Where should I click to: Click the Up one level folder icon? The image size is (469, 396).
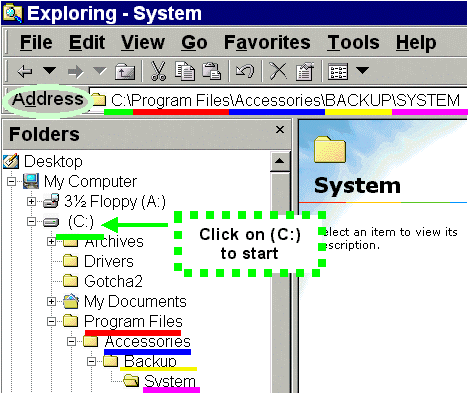click(x=125, y=71)
